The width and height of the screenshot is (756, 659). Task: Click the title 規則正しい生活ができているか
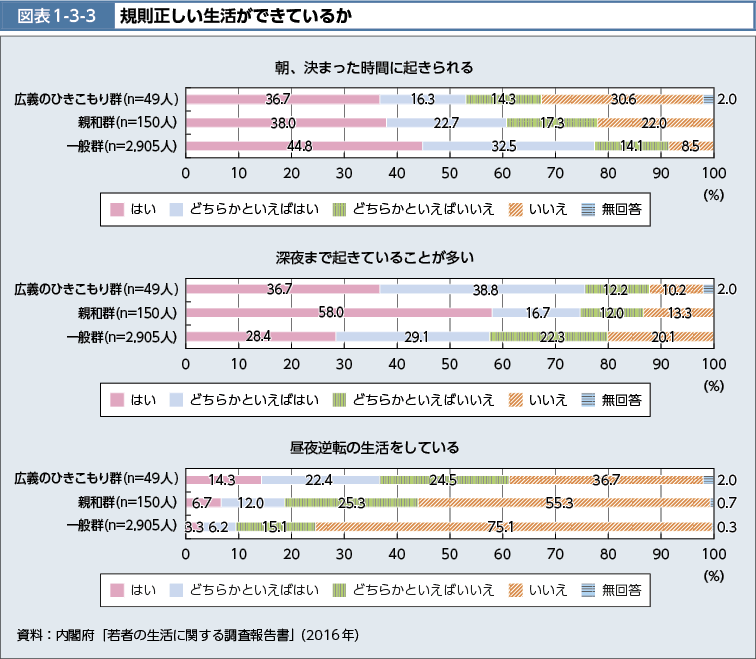click(234, 17)
